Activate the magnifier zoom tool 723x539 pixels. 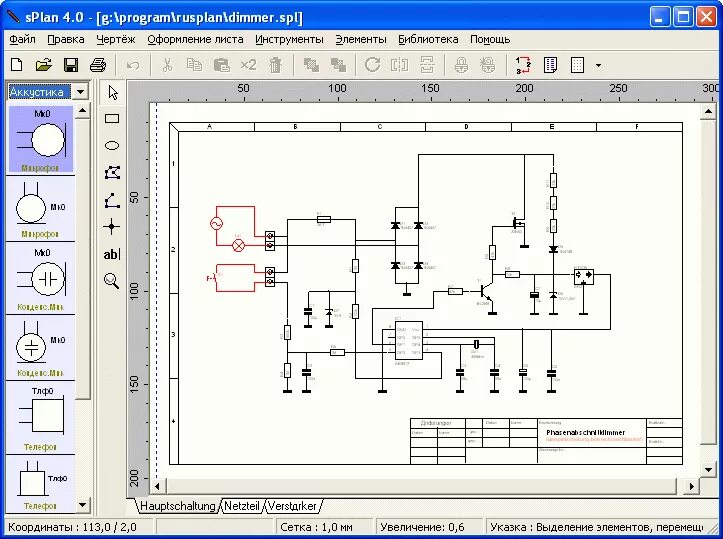click(x=112, y=281)
